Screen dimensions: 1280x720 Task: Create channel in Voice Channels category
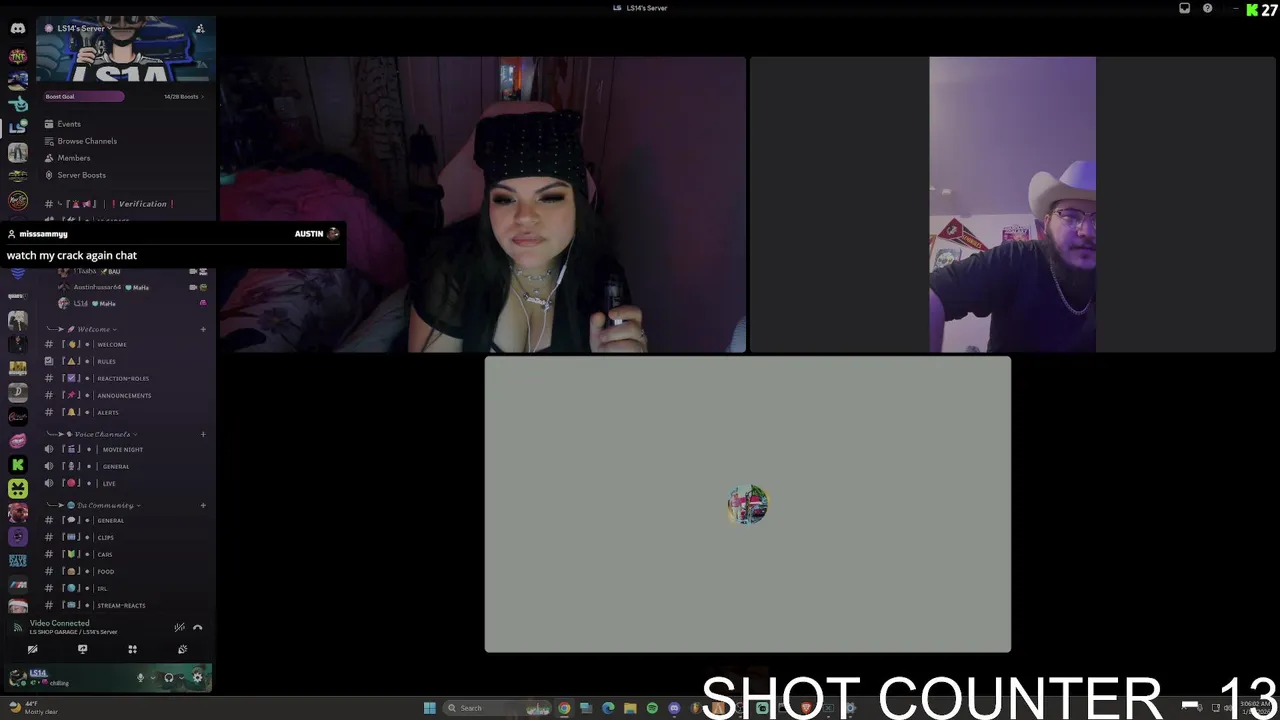tap(203, 434)
